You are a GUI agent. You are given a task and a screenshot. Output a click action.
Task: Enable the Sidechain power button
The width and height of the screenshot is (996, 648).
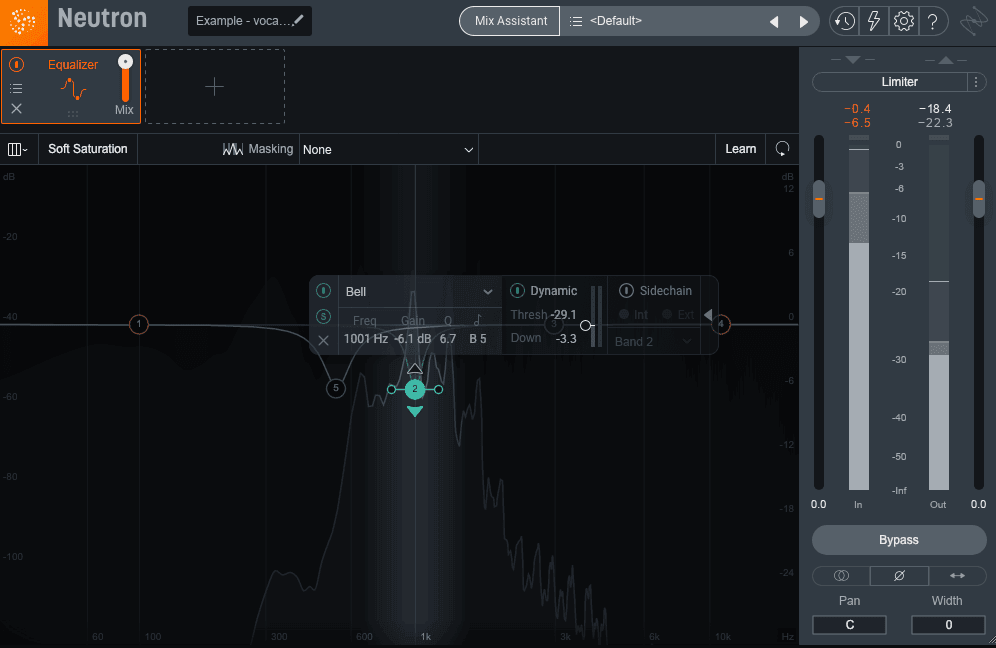(626, 290)
